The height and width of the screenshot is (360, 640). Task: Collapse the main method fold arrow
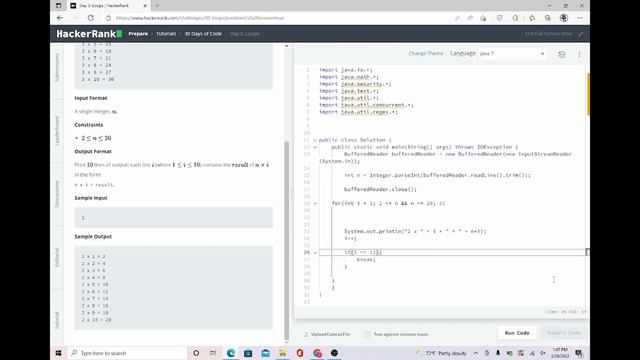pos(315,147)
